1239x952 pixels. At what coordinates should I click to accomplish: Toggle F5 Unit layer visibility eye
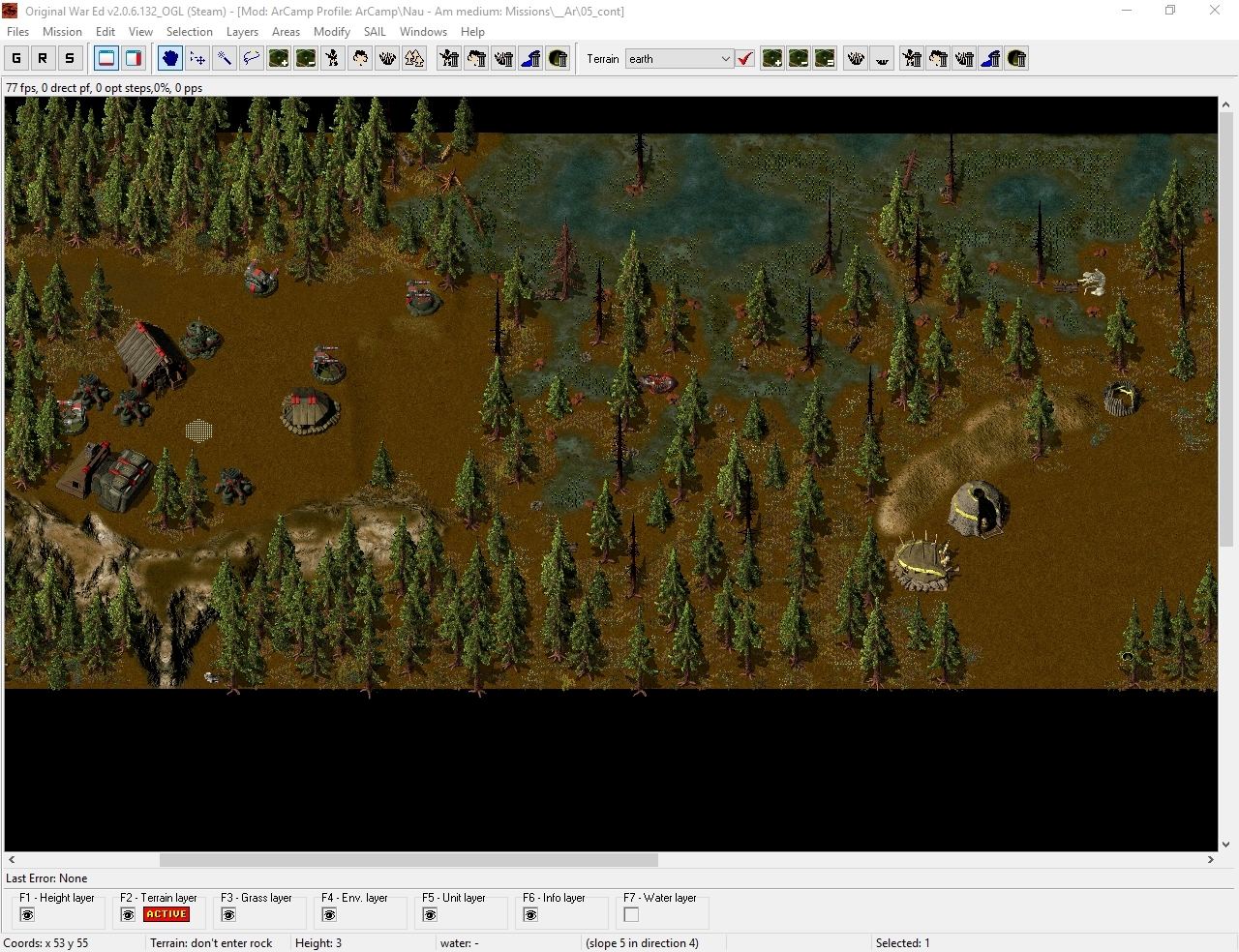[430, 915]
